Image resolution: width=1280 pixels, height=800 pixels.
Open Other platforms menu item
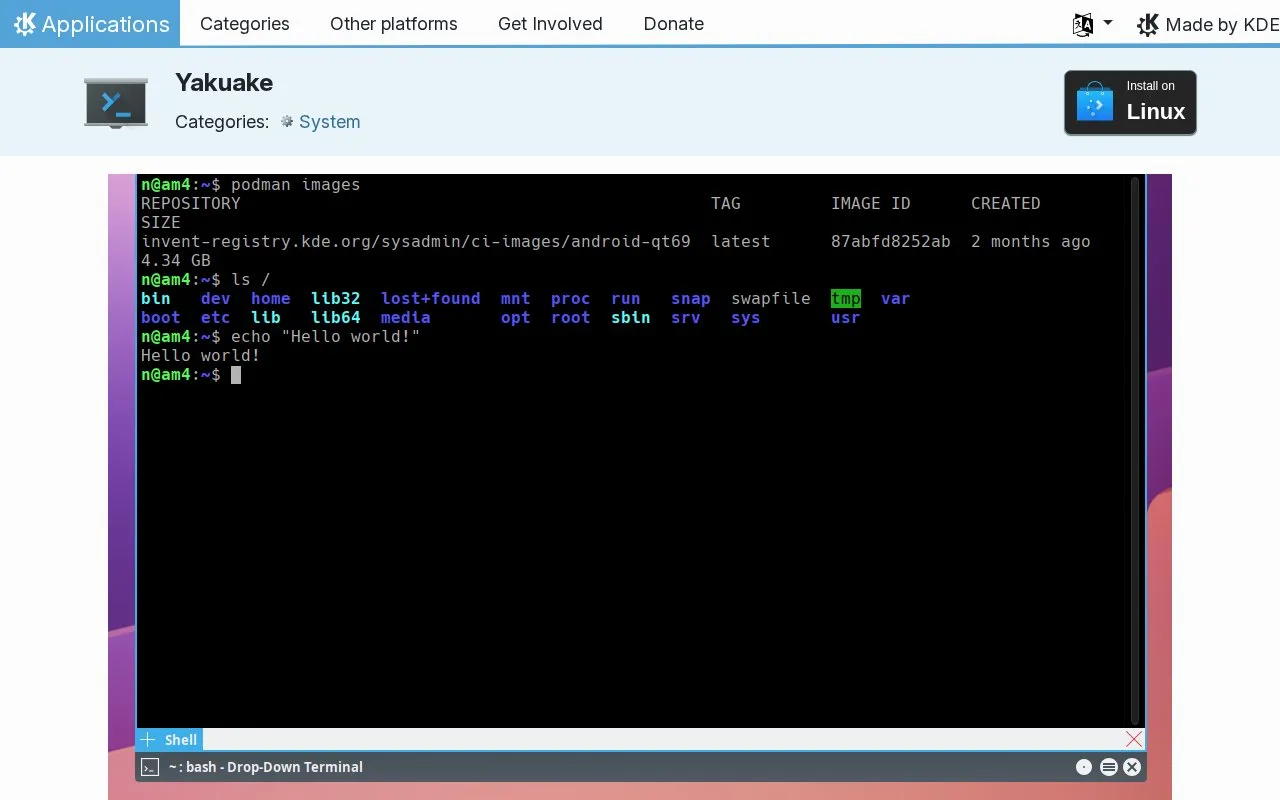394,24
